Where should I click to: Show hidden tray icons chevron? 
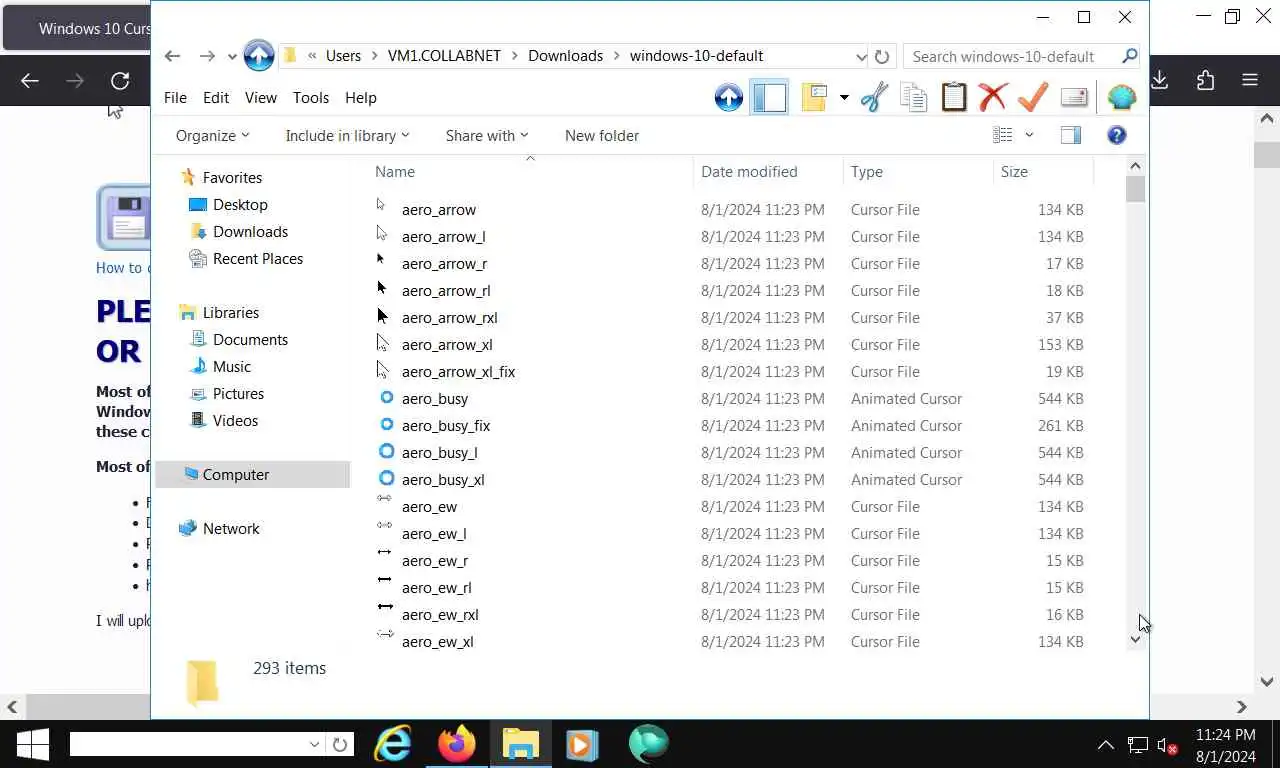pos(1106,745)
